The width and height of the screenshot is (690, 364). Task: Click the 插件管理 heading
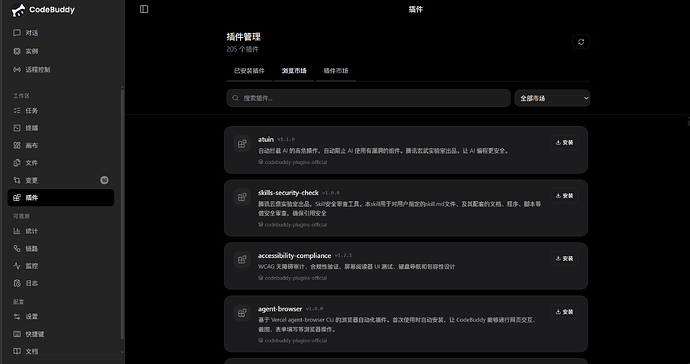click(243, 37)
